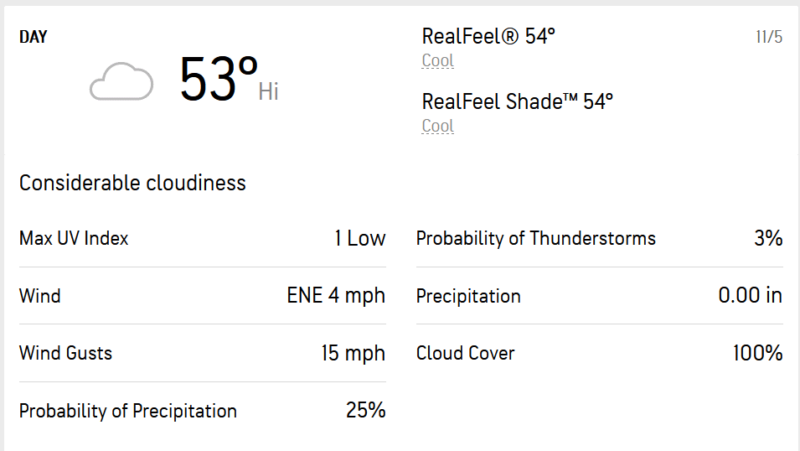The image size is (800, 451).
Task: Click the Wind label
Action: click(x=40, y=296)
